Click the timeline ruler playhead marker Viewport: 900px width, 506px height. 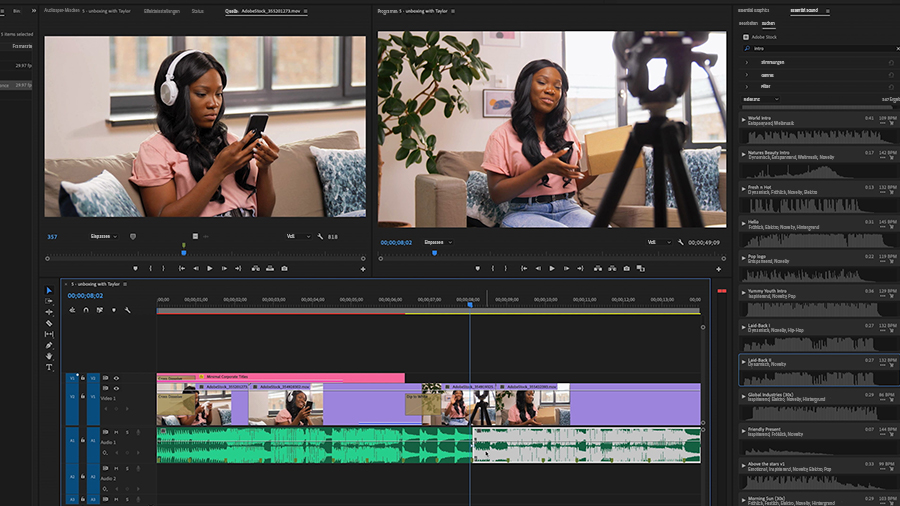pyautogui.click(x=470, y=305)
